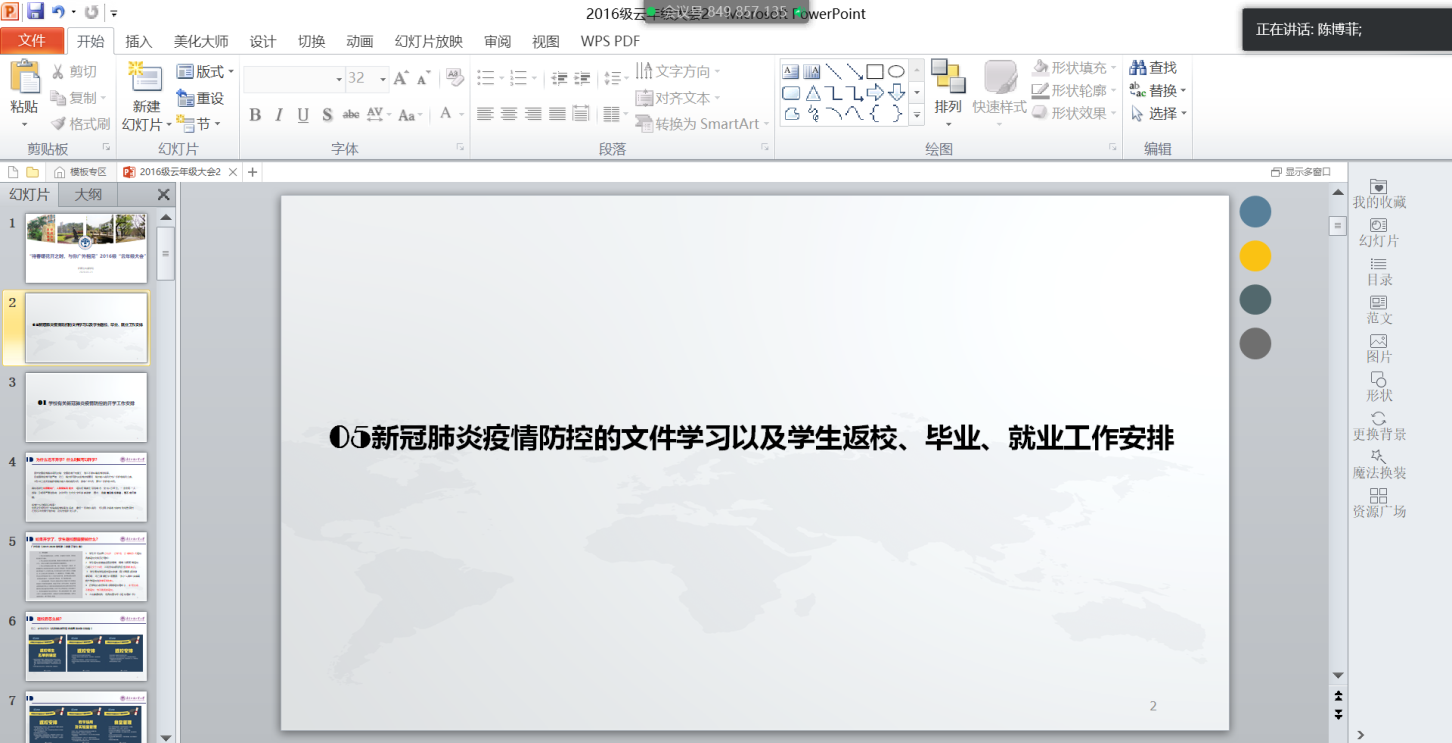This screenshot has width=1452, height=743.
Task: Select the rectangle shape in drawing gallery
Action: [x=874, y=72]
